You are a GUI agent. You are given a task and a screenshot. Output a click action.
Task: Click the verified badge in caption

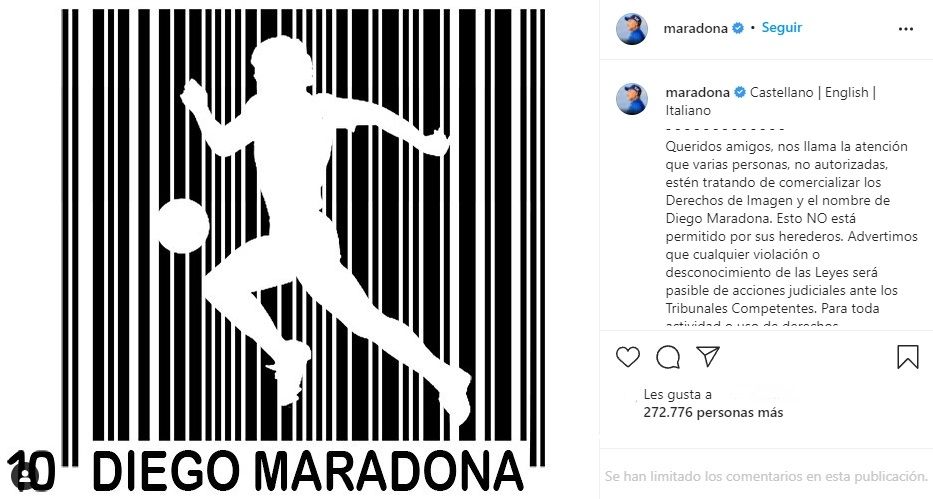click(740, 92)
